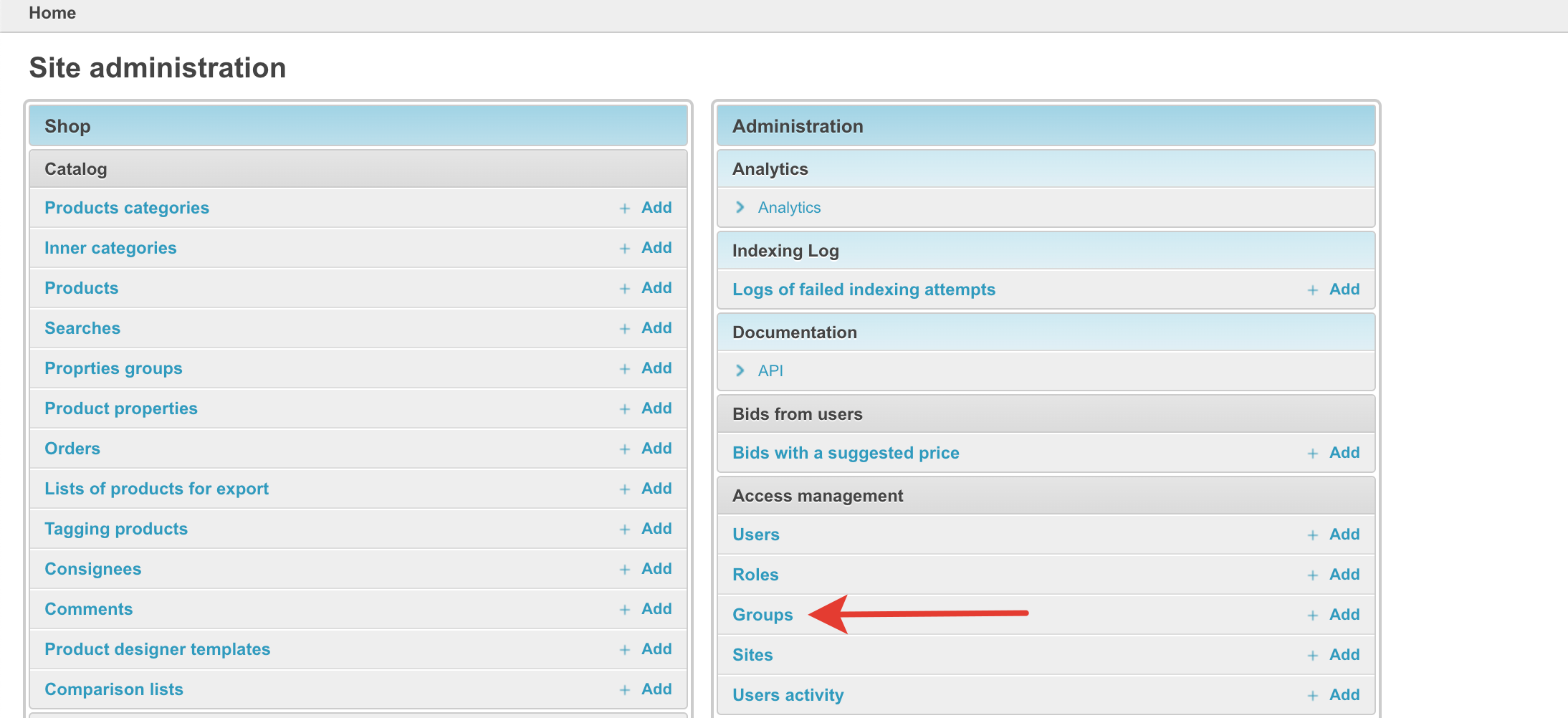Add a bid with a suggested price
Screen dimensions: 1568x718
point(1344,453)
